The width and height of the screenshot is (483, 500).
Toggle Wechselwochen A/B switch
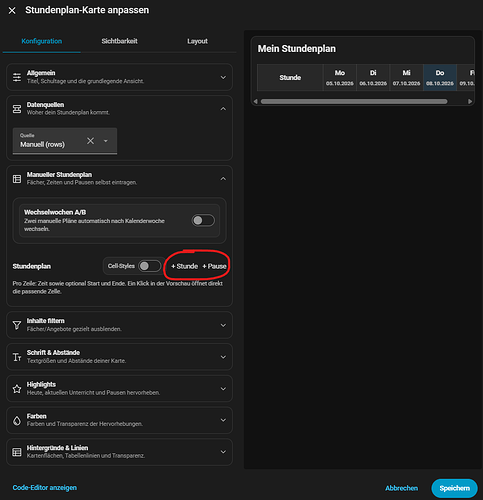tap(203, 220)
